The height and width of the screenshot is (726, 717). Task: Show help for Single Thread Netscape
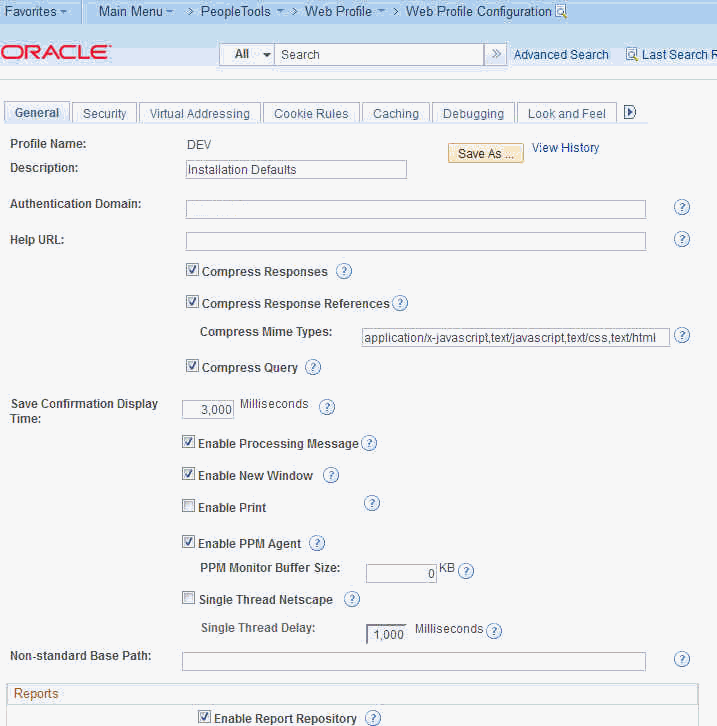point(352,599)
